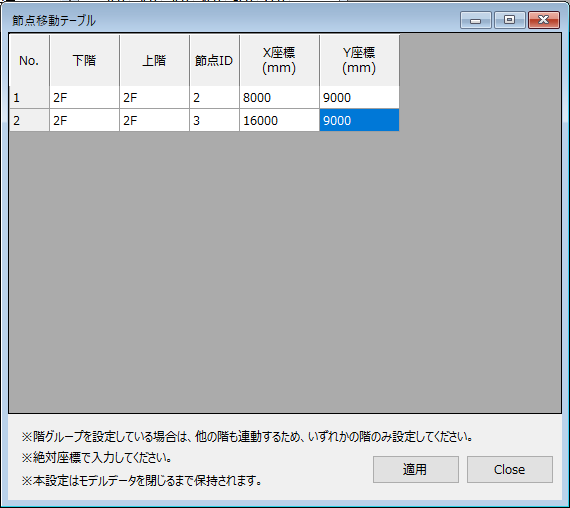Select the 下階 cell in row 1

pos(84,97)
